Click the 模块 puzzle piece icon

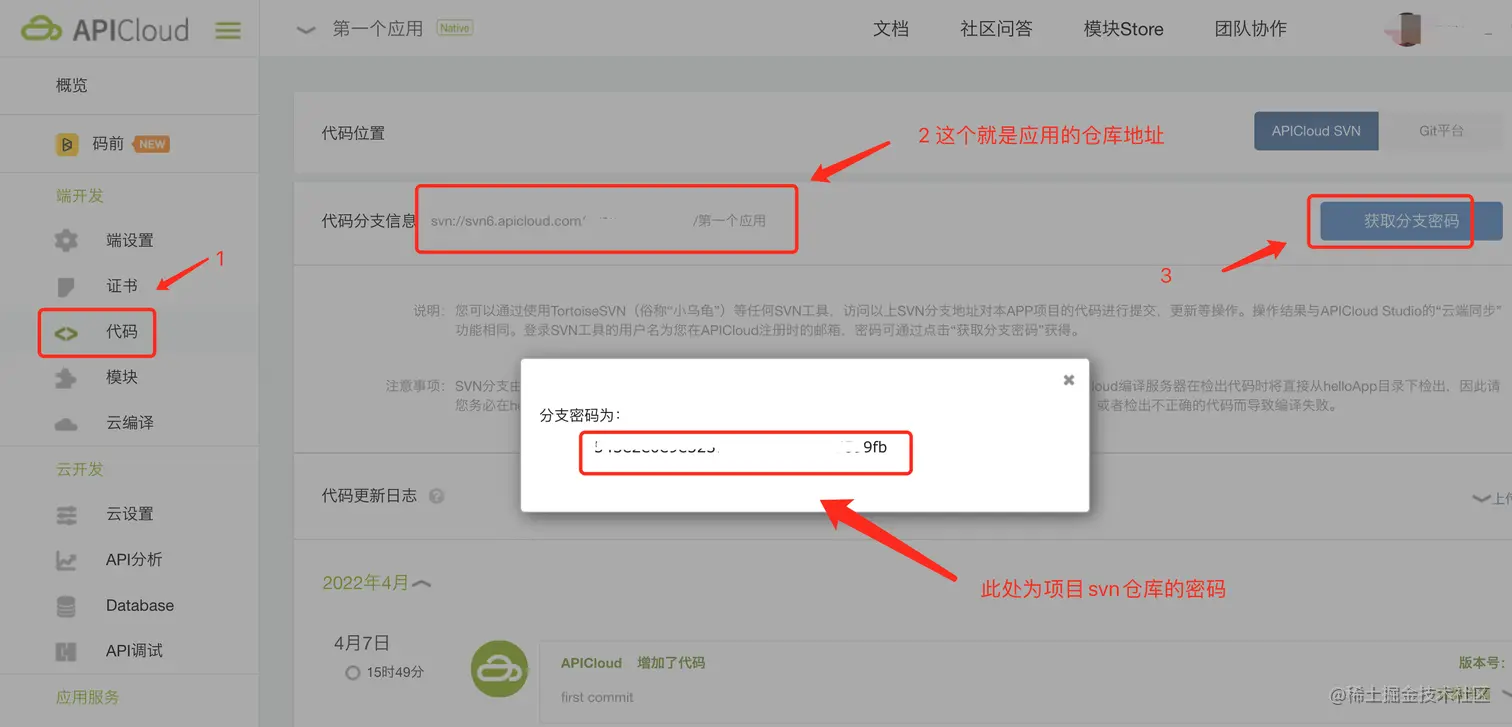tap(66, 377)
